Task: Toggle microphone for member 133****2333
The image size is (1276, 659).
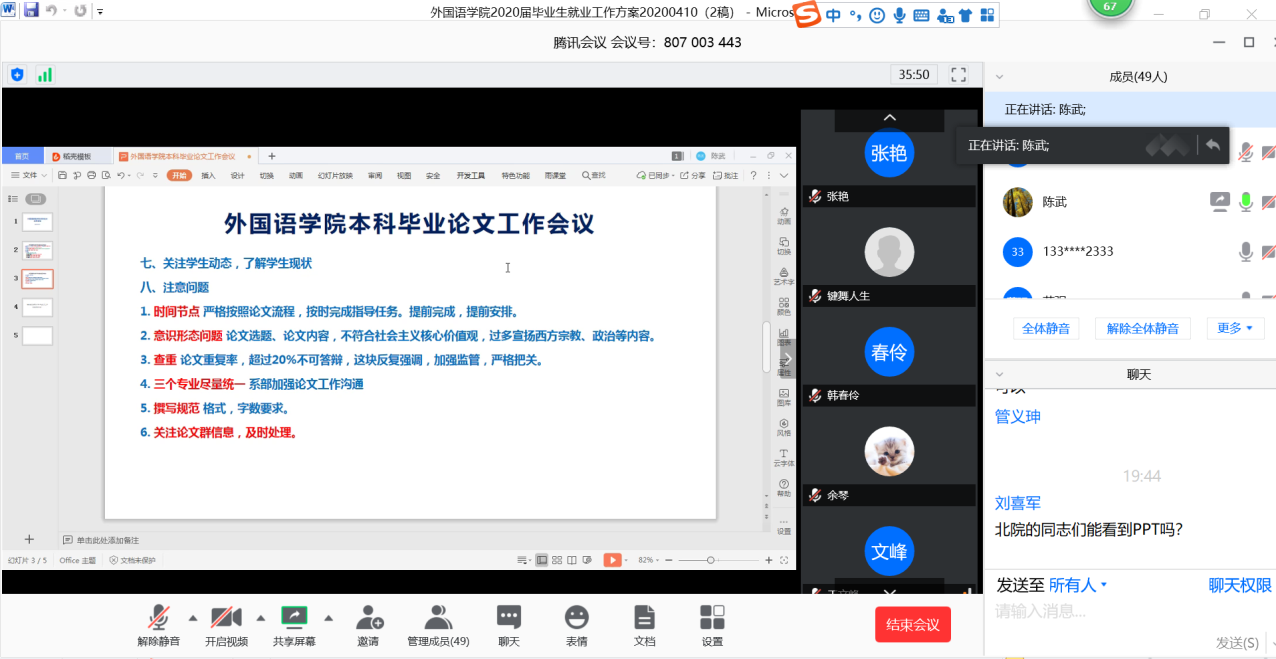Action: coord(1245,252)
